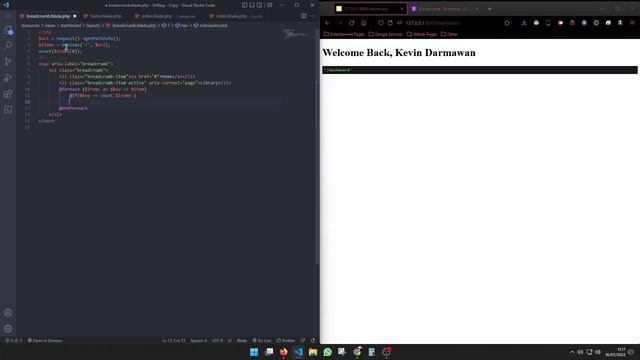Open WhatsApp from the taskbar
The height and width of the screenshot is (360, 640).
(327, 352)
